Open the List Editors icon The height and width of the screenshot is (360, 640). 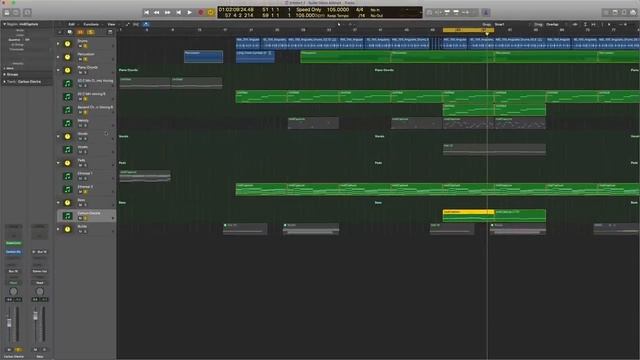coord(606,13)
